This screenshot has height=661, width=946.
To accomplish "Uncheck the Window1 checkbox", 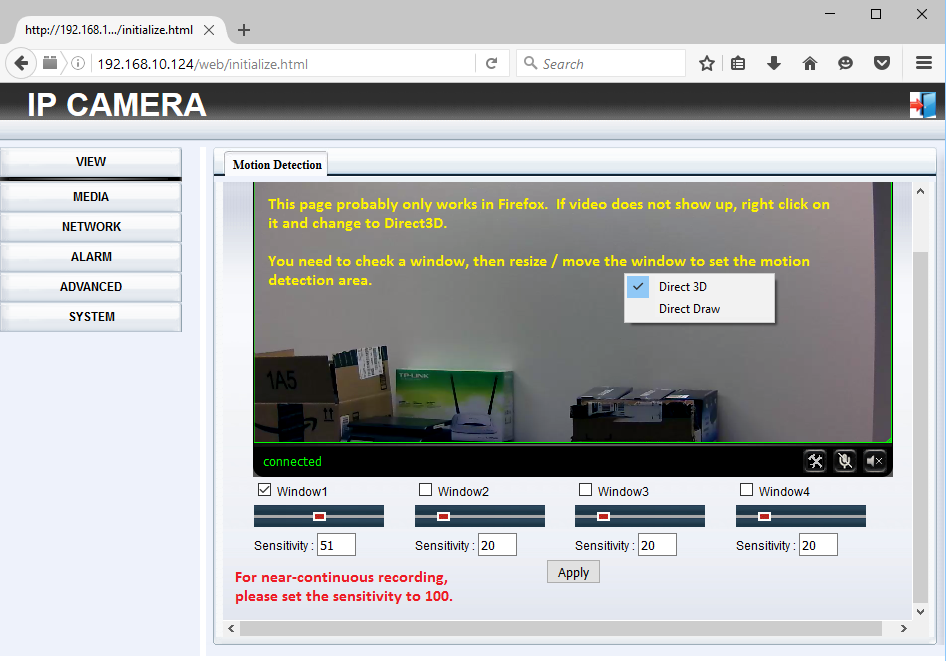I will tap(265, 490).
